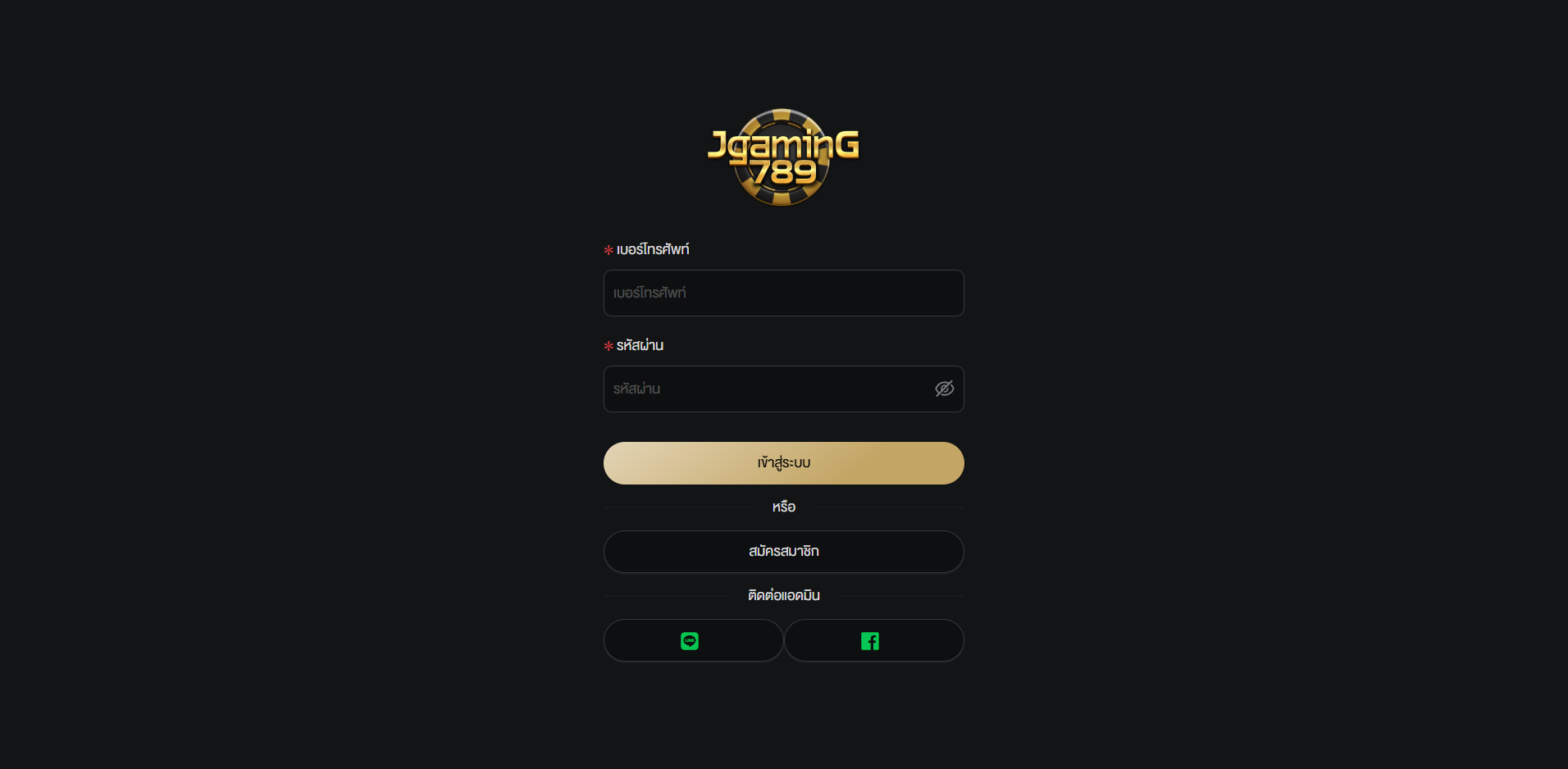Click the ติดต่อแอดมิน contact admin heading
Image resolution: width=1568 pixels, height=769 pixels.
(784, 595)
